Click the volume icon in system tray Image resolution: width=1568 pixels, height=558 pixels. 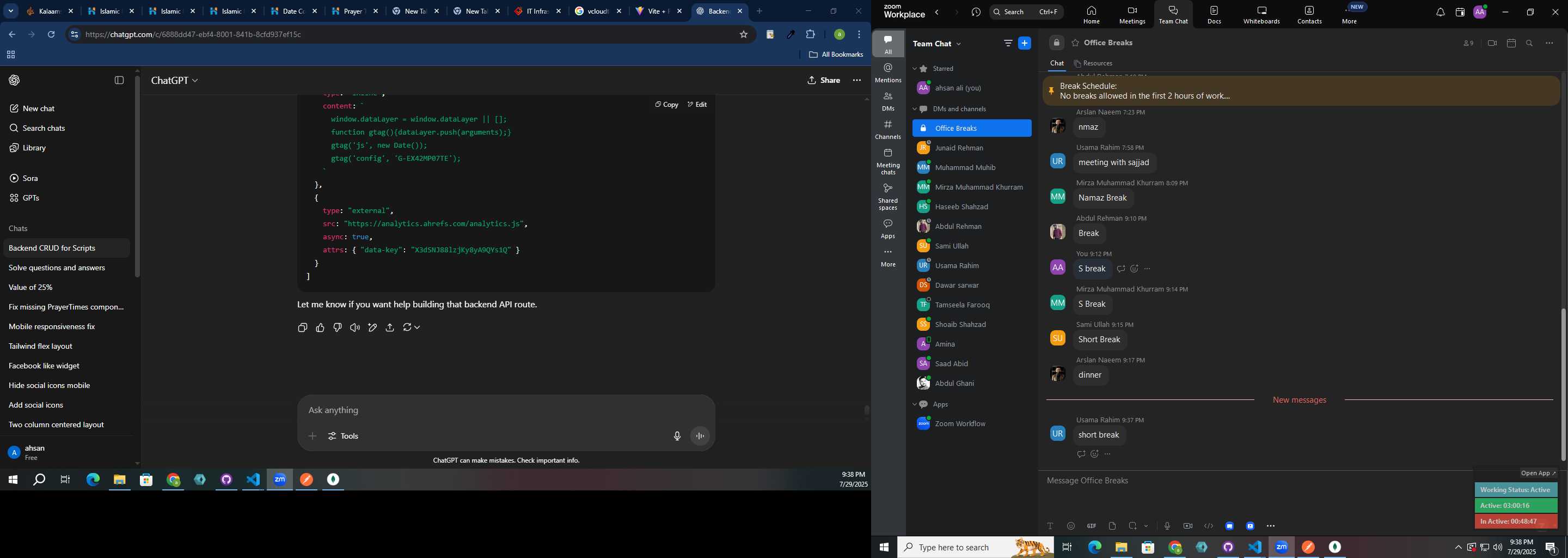(1497, 547)
